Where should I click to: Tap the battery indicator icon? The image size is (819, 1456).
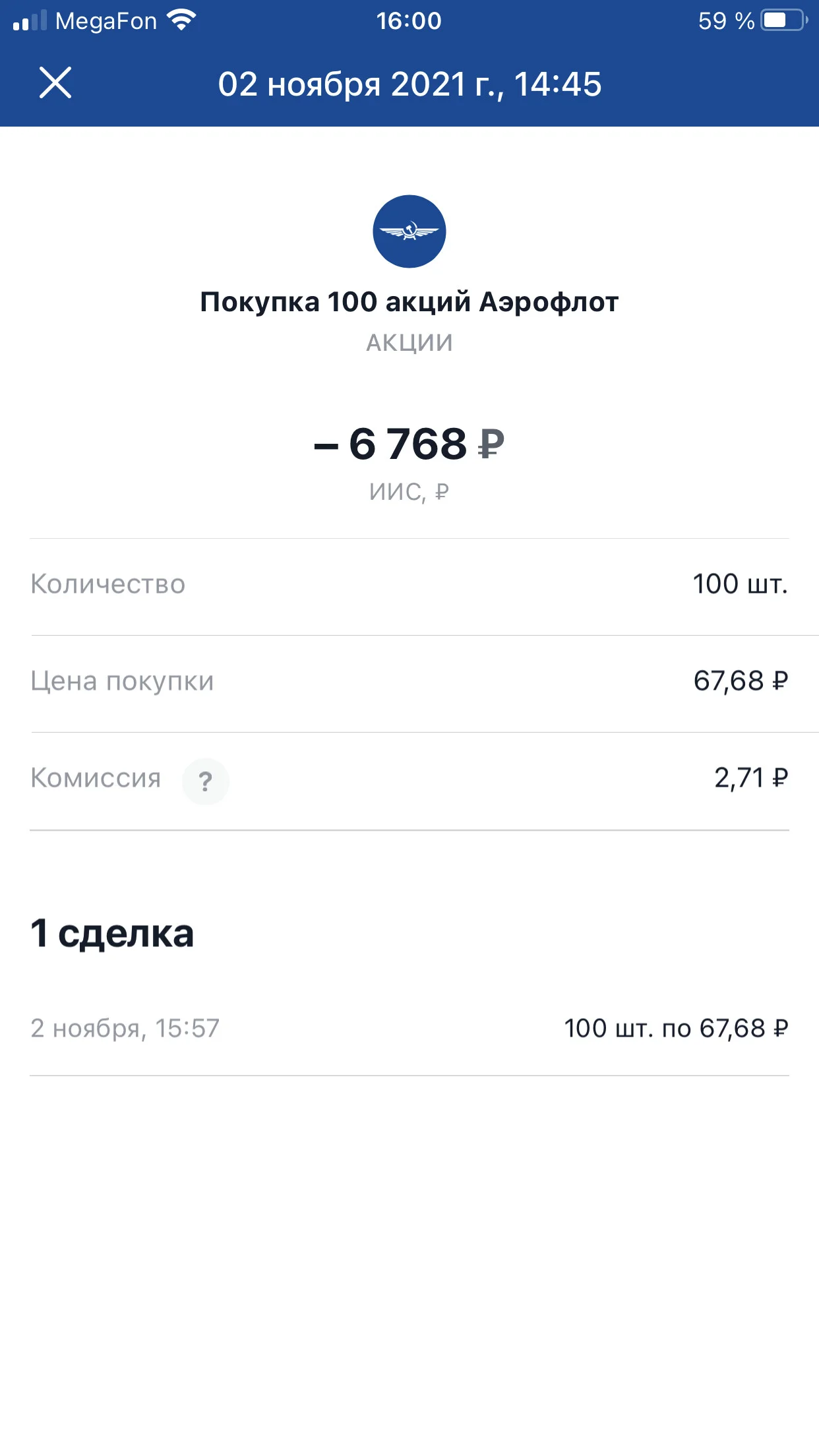click(x=784, y=20)
